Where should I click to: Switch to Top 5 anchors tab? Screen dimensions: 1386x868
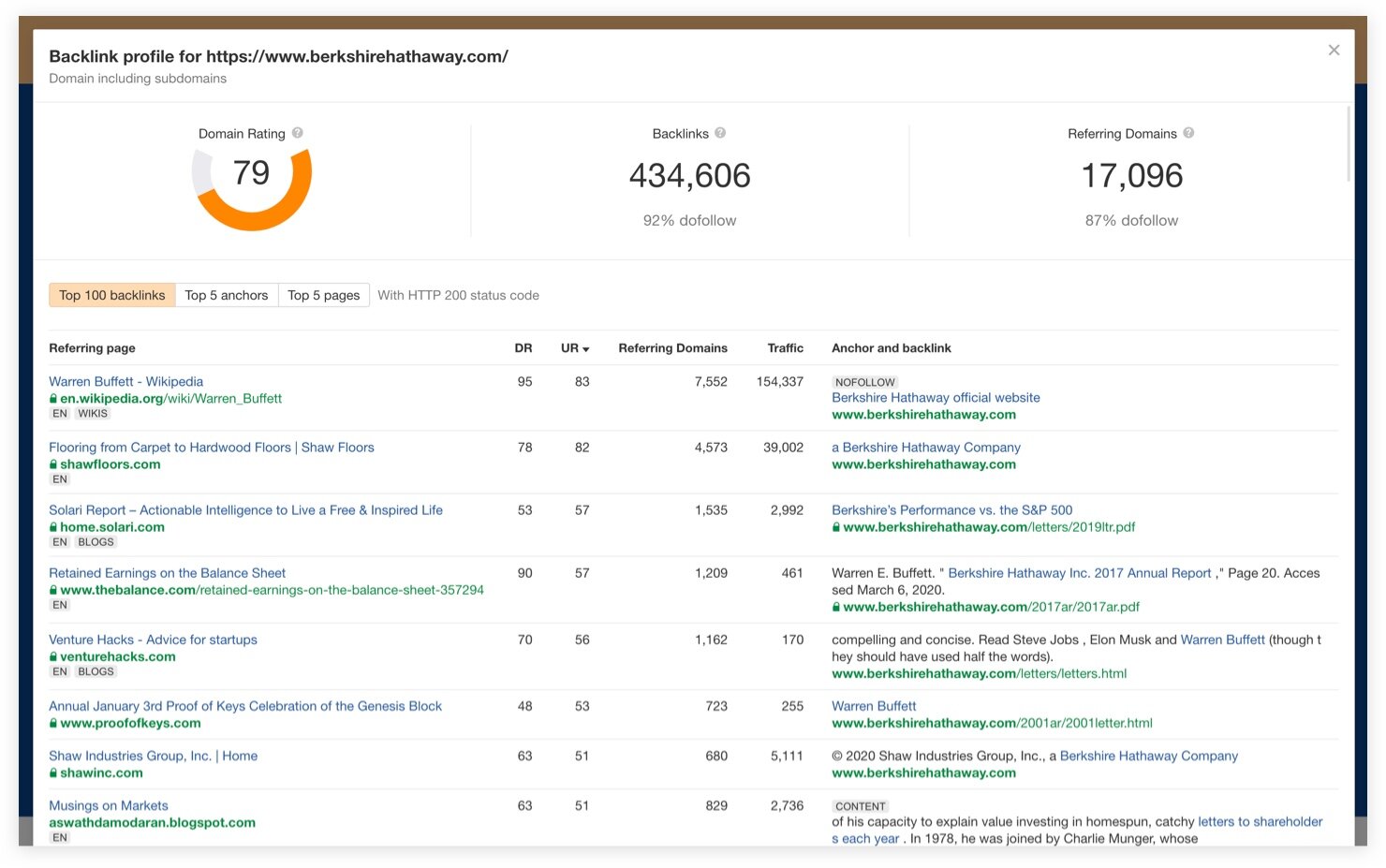[227, 295]
